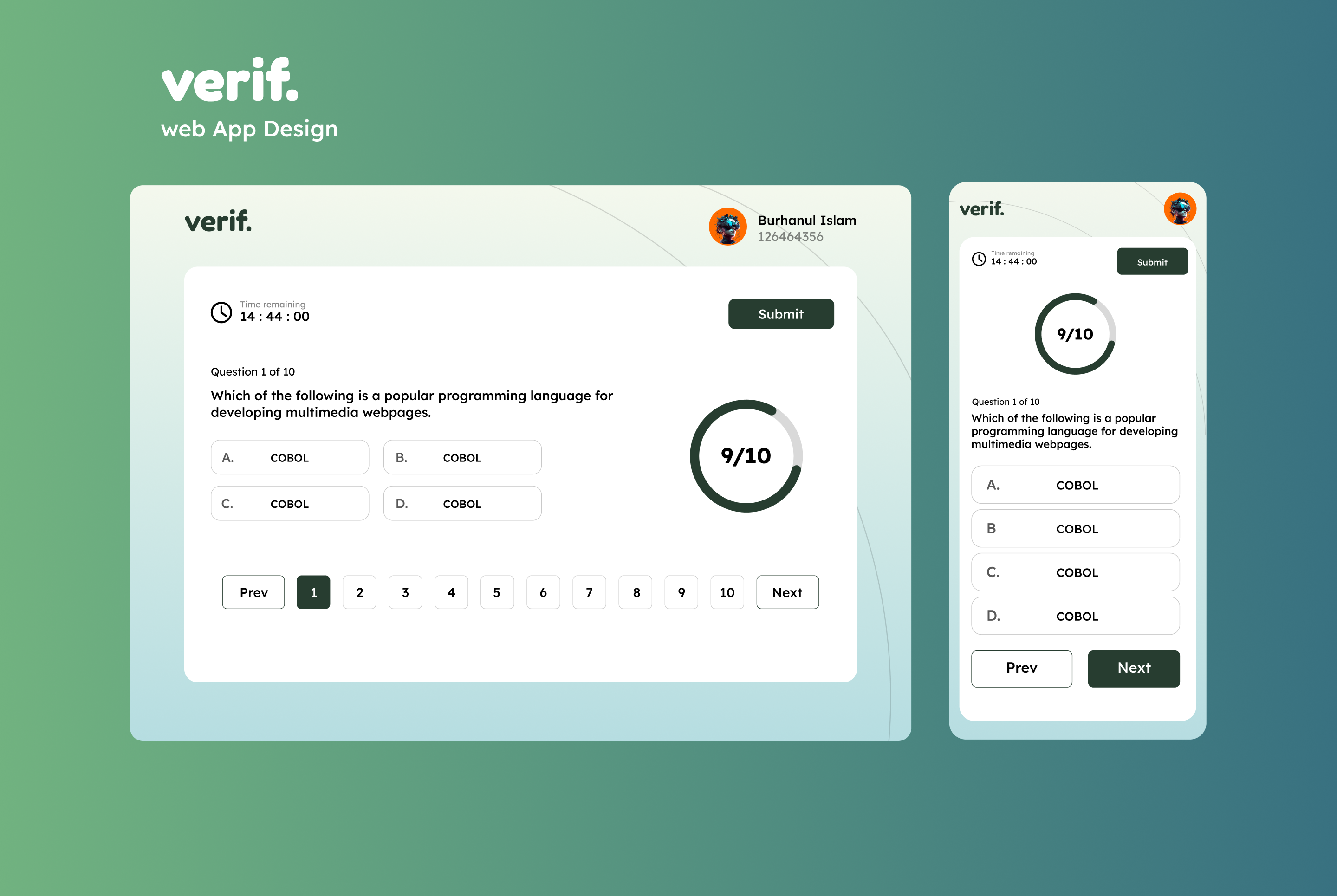
Task: Click the Next button in desktop pagination
Action: [x=787, y=592]
